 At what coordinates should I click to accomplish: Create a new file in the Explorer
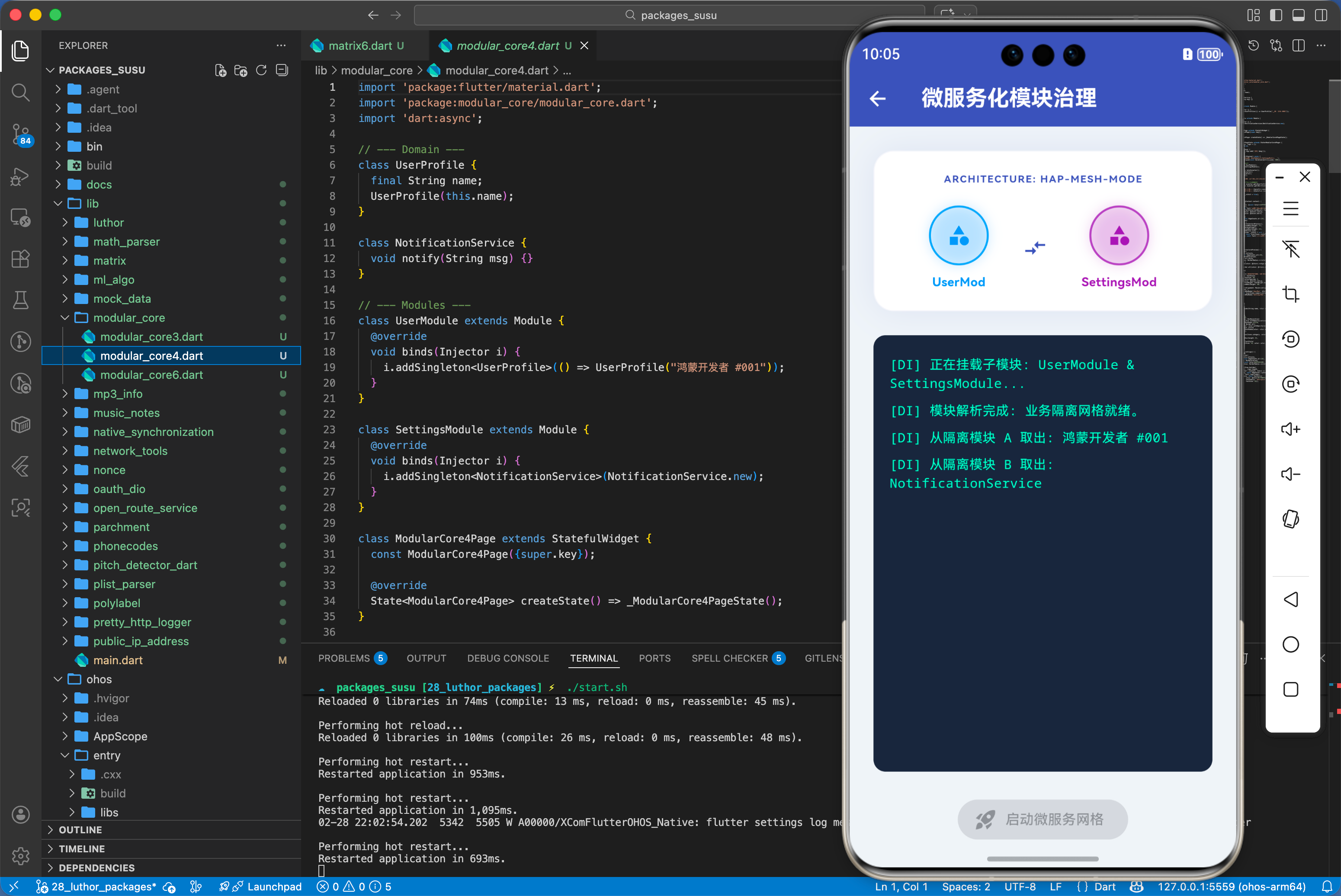pyautogui.click(x=221, y=70)
